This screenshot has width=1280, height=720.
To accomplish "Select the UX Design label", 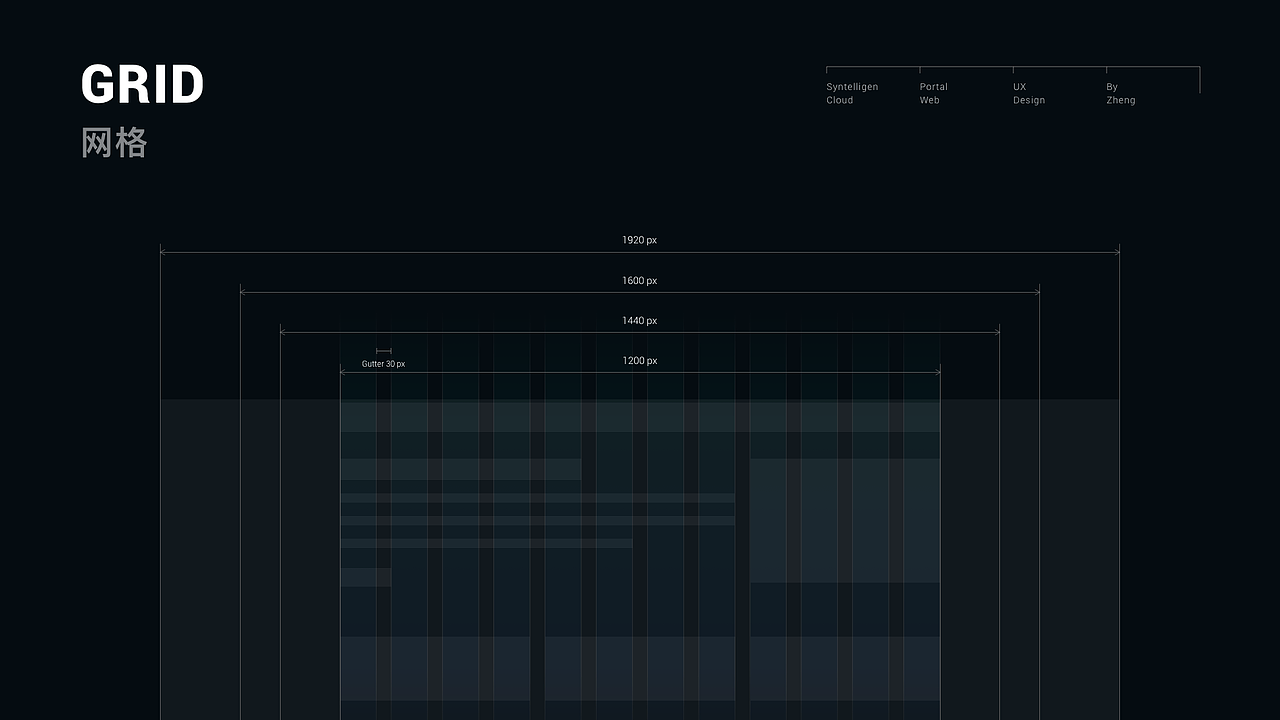I will point(1028,93).
